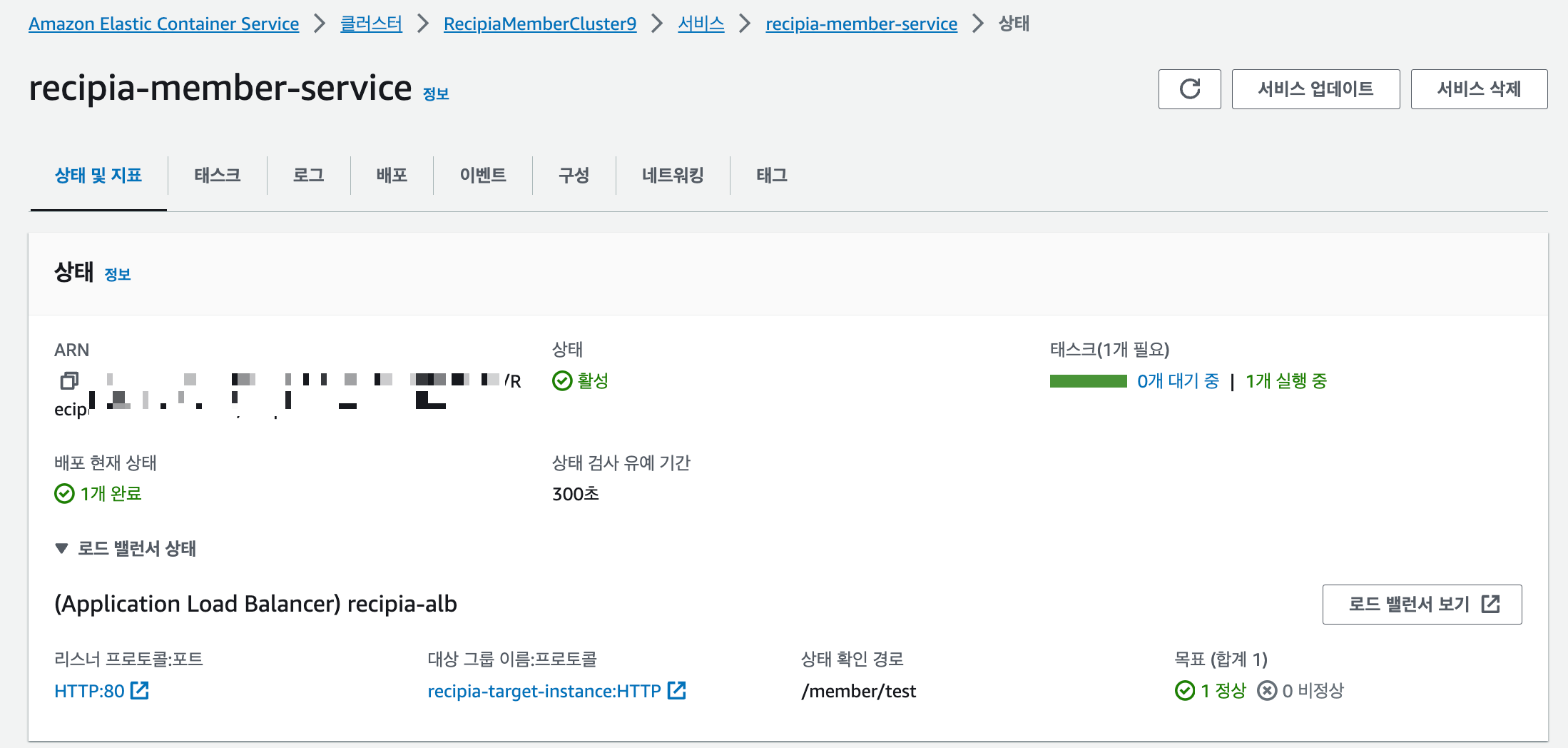Click the check icon next to 1개 완료
Viewport: 1568px width, 748px height.
tap(63, 493)
